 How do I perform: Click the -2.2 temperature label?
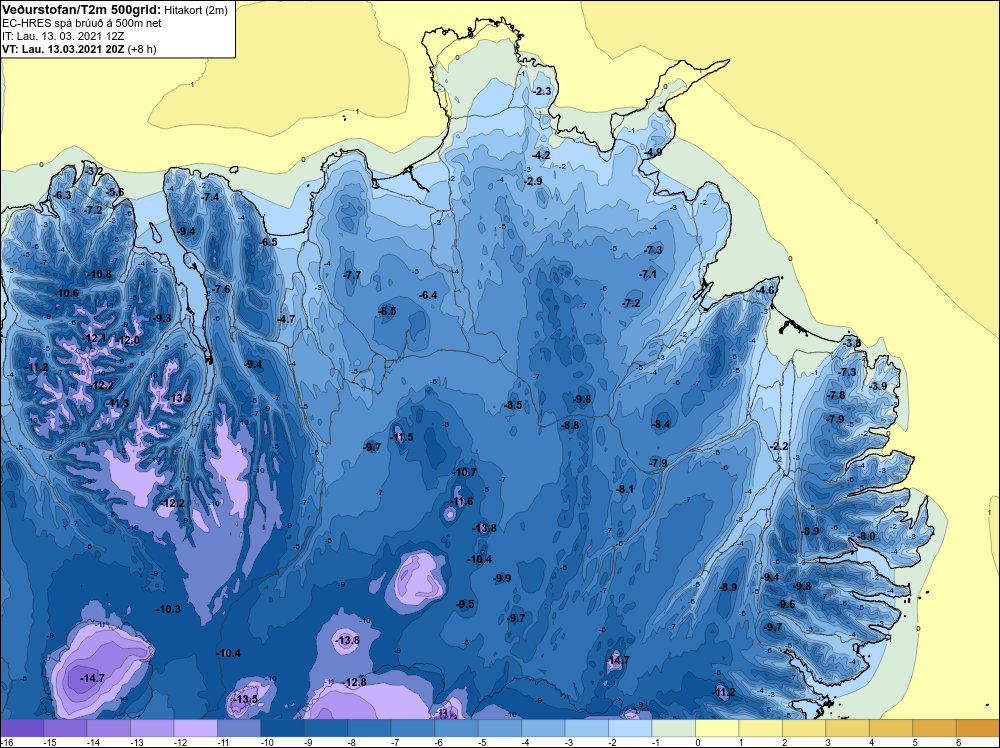pos(779,446)
